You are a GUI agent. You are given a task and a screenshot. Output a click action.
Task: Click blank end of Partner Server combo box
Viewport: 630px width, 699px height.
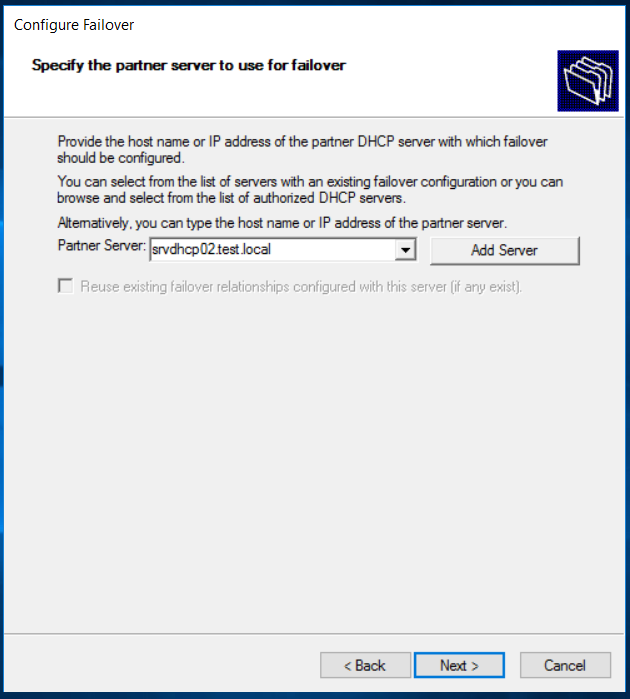click(x=332, y=250)
